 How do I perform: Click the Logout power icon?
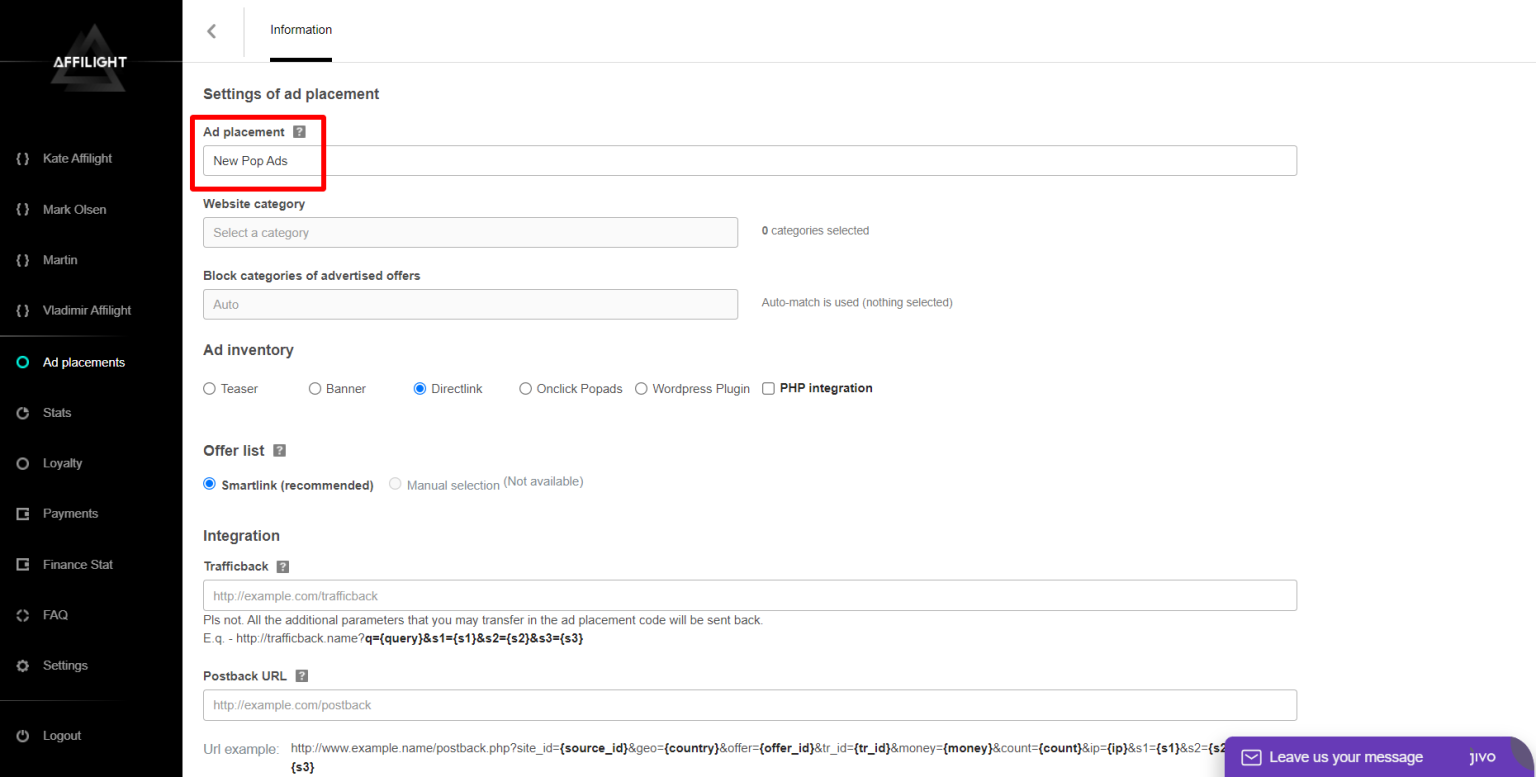tap(22, 735)
